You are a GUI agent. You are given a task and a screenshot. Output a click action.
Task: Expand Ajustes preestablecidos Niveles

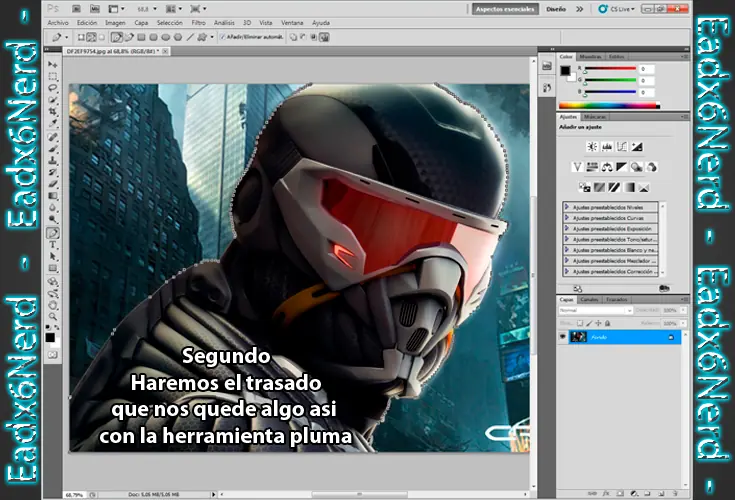coord(567,207)
